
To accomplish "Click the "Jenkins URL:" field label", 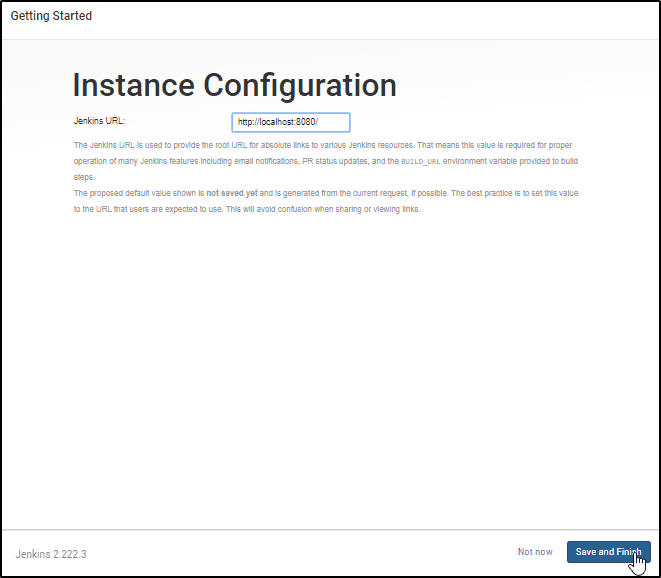I will point(99,121).
